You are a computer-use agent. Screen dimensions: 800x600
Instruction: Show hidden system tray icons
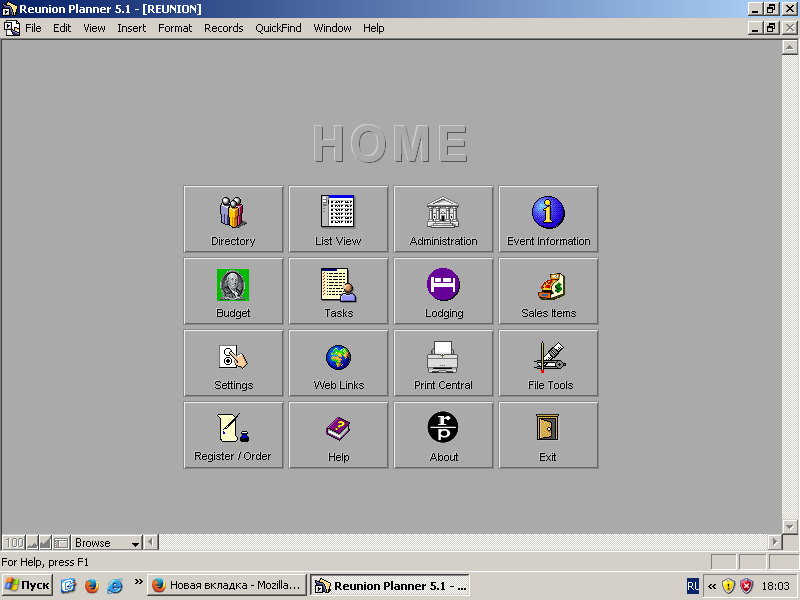(711, 586)
